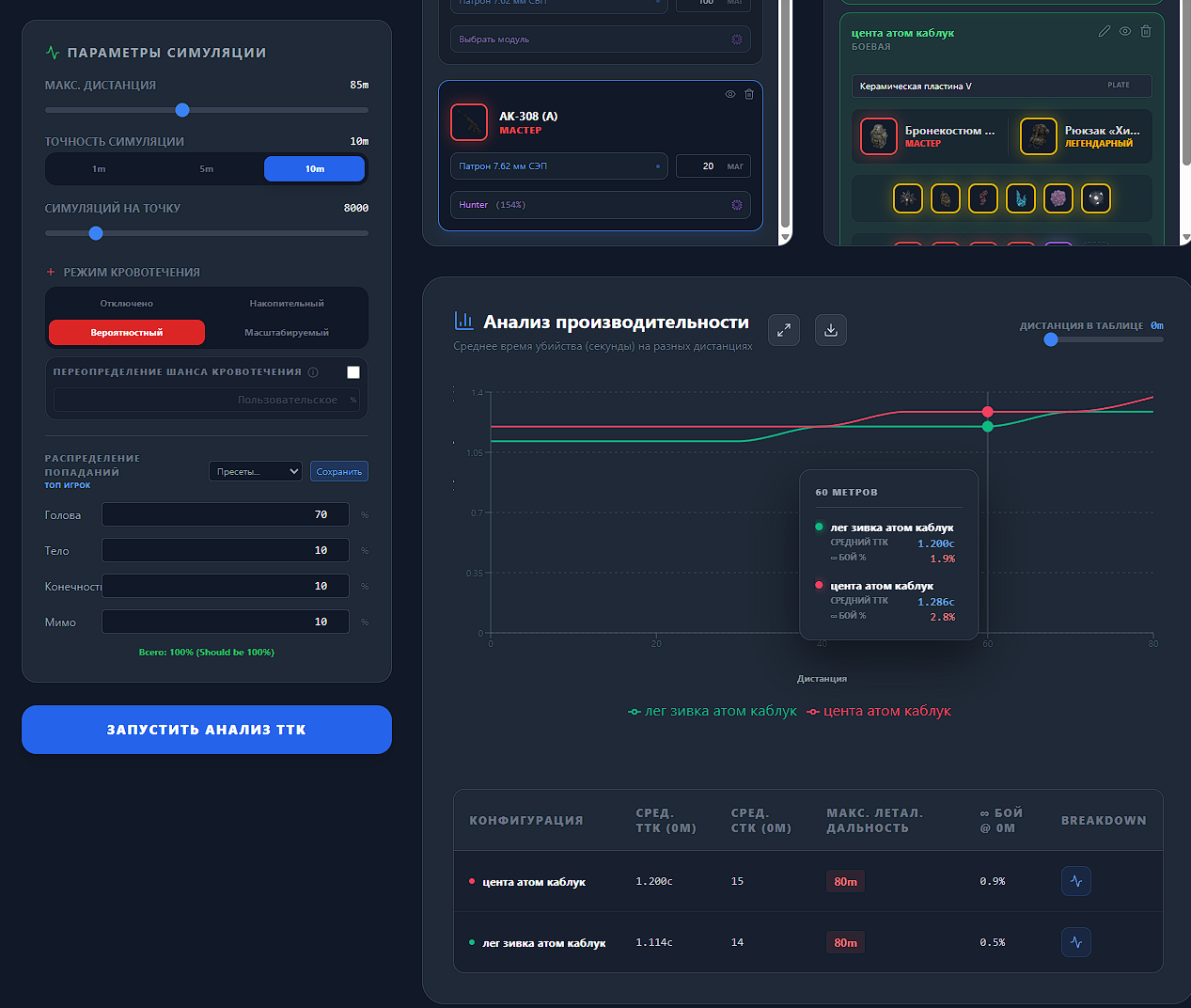
Task: Select the 1m simulation accuracy option
Action: (x=99, y=169)
